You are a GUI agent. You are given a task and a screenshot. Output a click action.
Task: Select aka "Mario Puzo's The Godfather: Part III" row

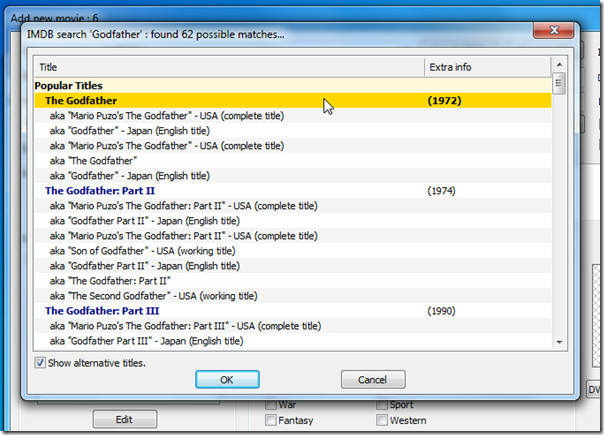coord(293,326)
